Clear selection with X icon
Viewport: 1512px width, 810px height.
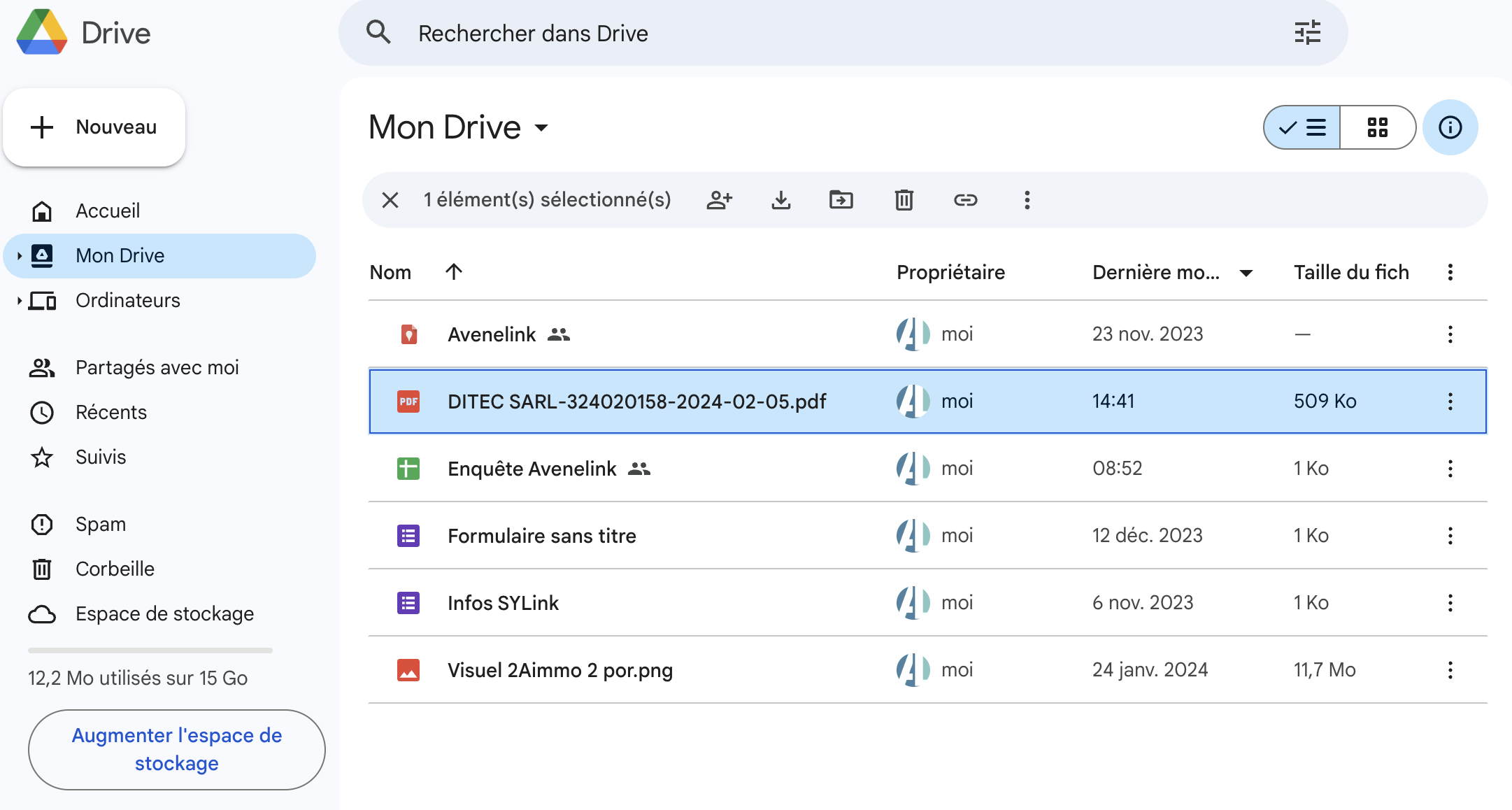pyautogui.click(x=390, y=200)
